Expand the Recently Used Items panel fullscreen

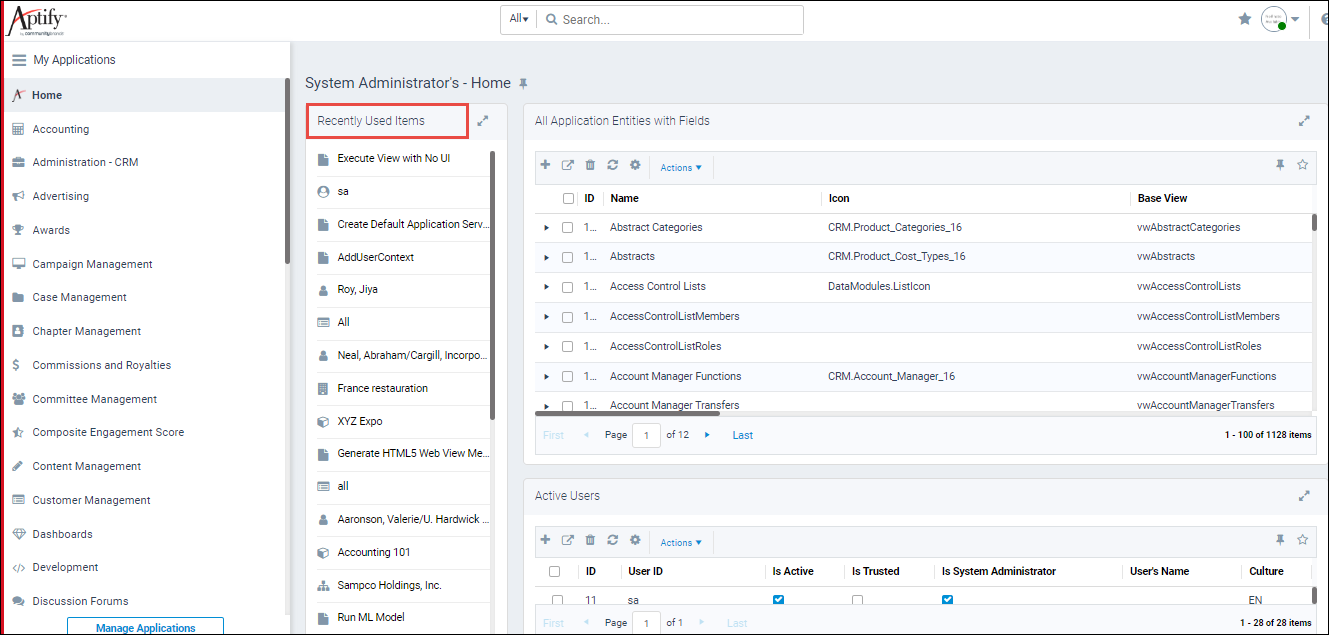click(x=483, y=119)
